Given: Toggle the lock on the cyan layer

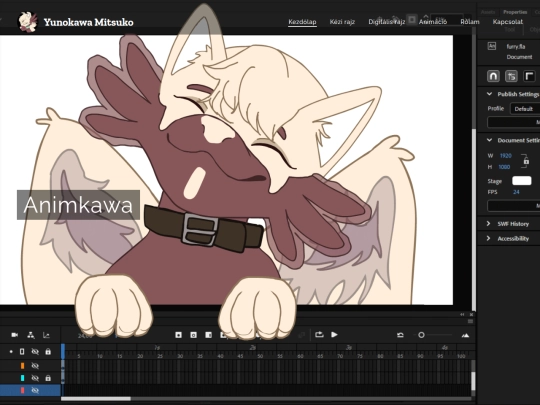Looking at the screenshot, I should 48,378.
